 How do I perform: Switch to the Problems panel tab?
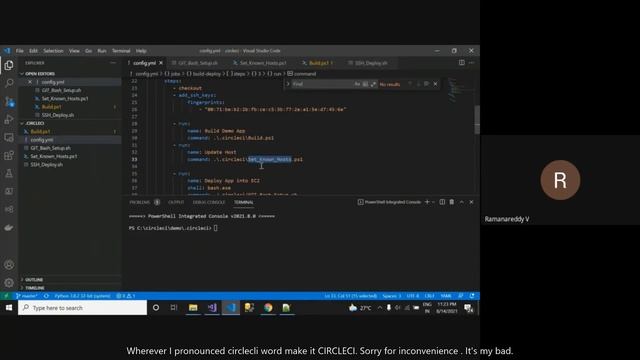coord(140,202)
